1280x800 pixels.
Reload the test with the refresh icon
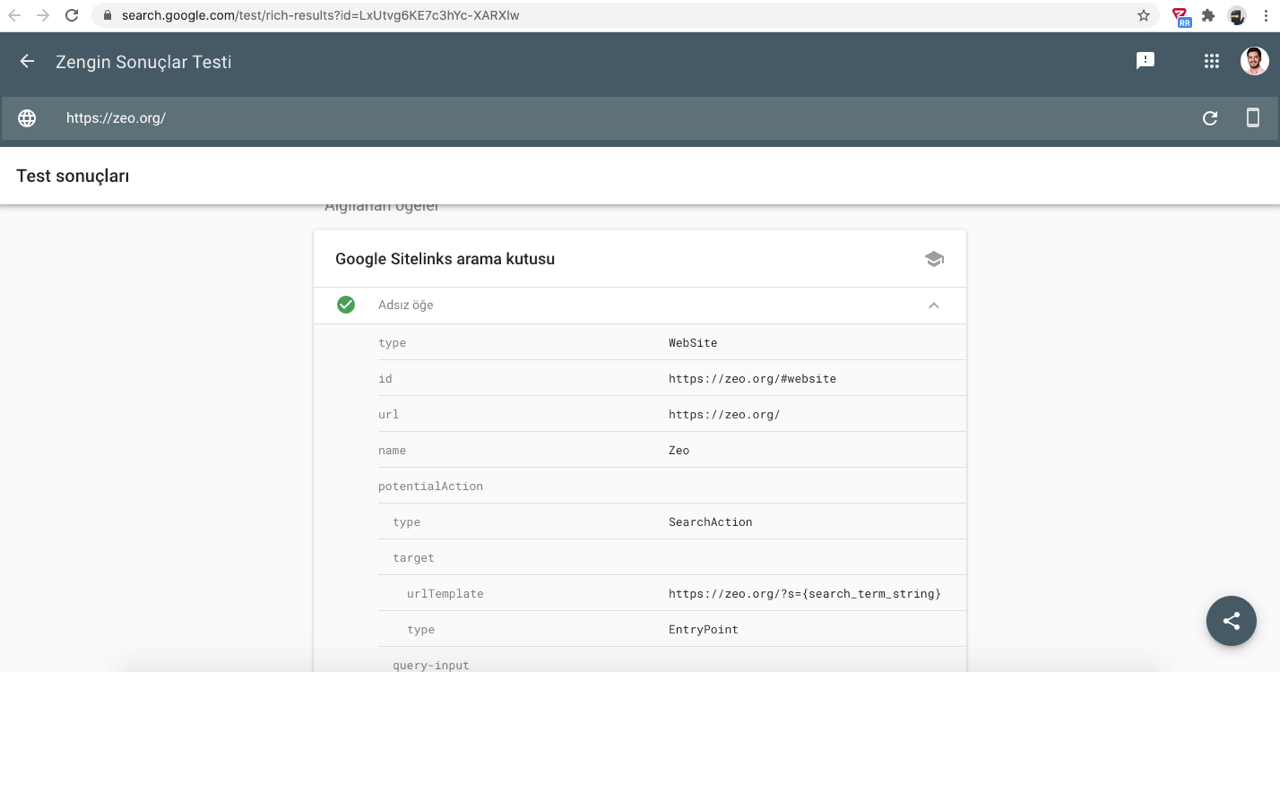pos(1209,117)
